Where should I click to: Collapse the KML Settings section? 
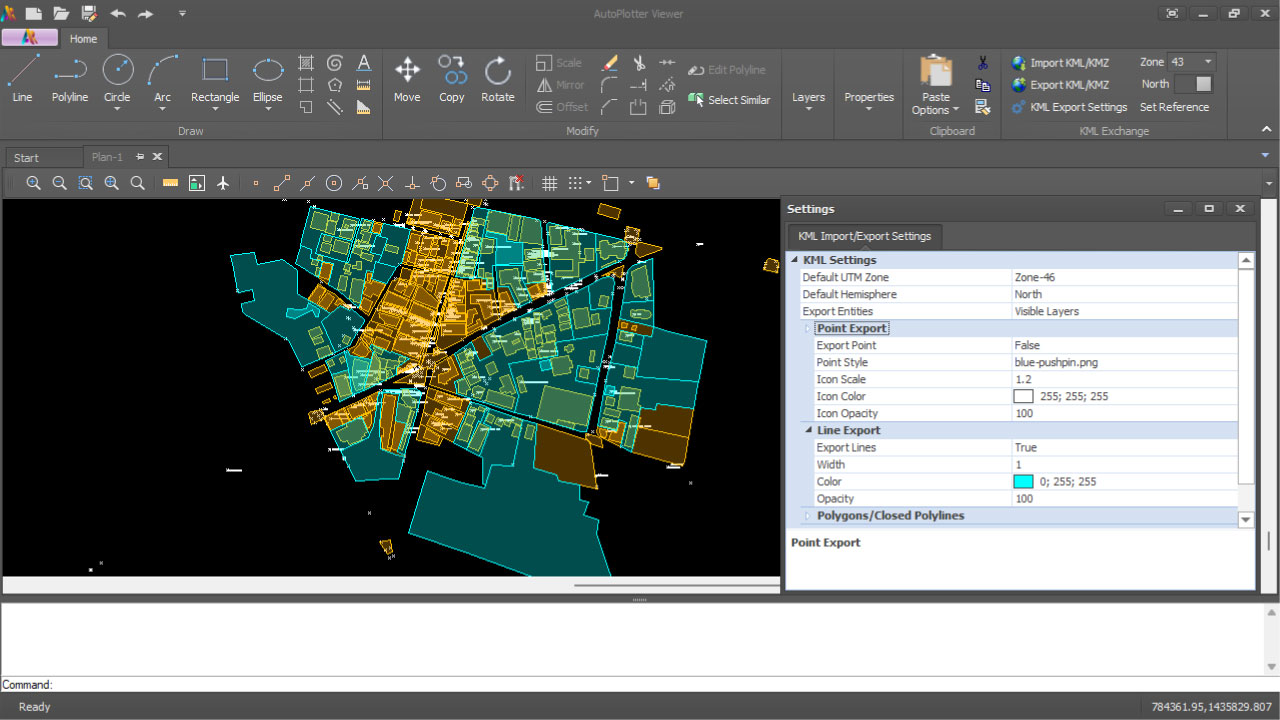[x=795, y=260]
